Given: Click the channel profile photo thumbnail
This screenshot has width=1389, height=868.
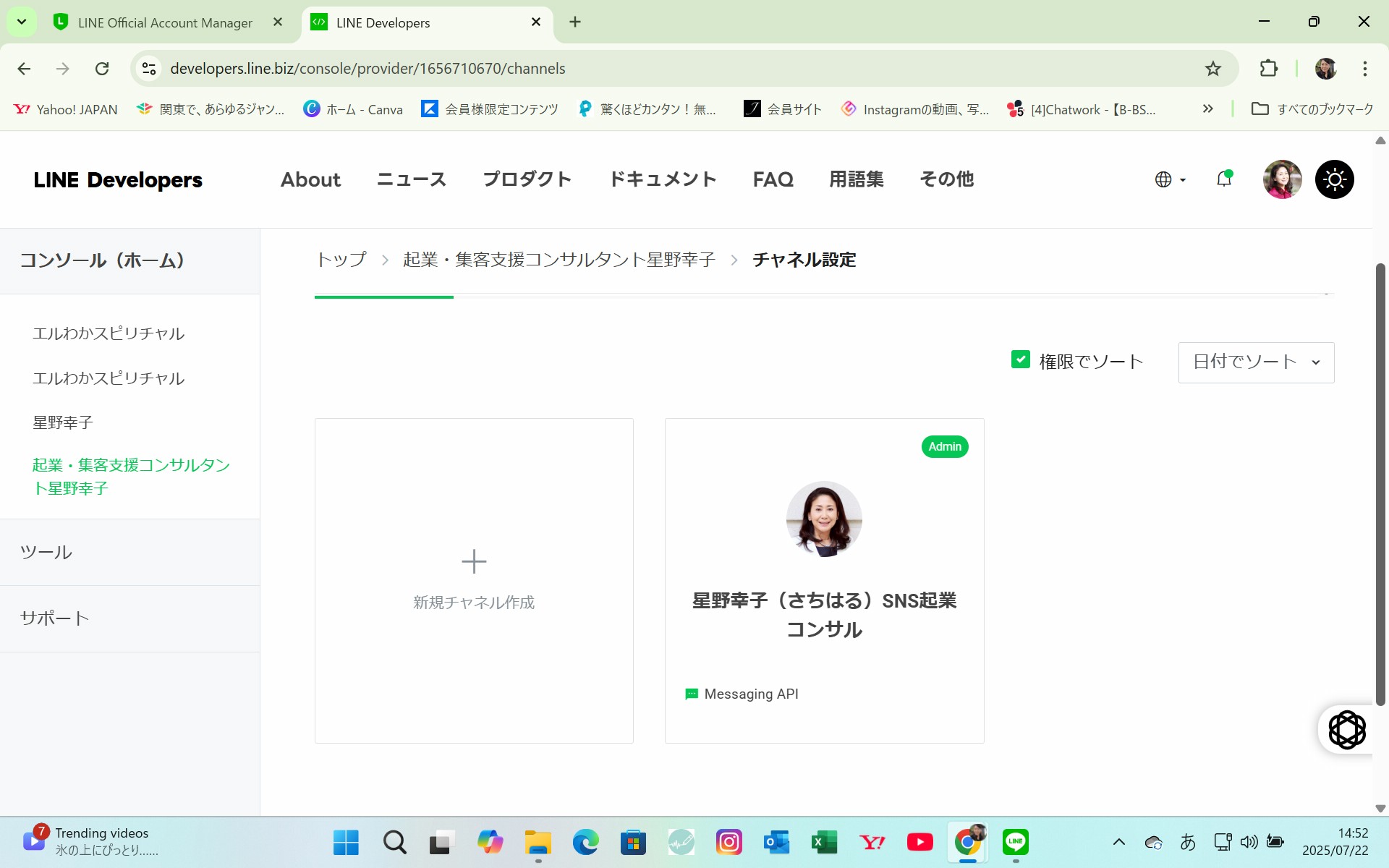Looking at the screenshot, I should click(x=824, y=519).
